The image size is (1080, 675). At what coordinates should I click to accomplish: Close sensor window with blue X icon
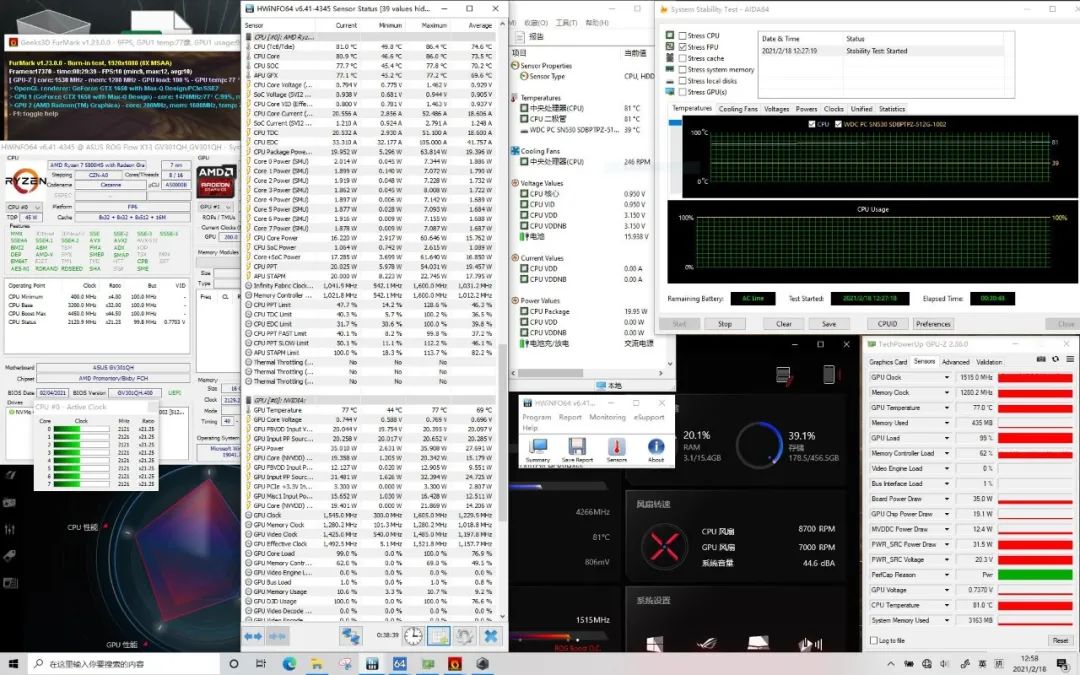(x=491, y=635)
